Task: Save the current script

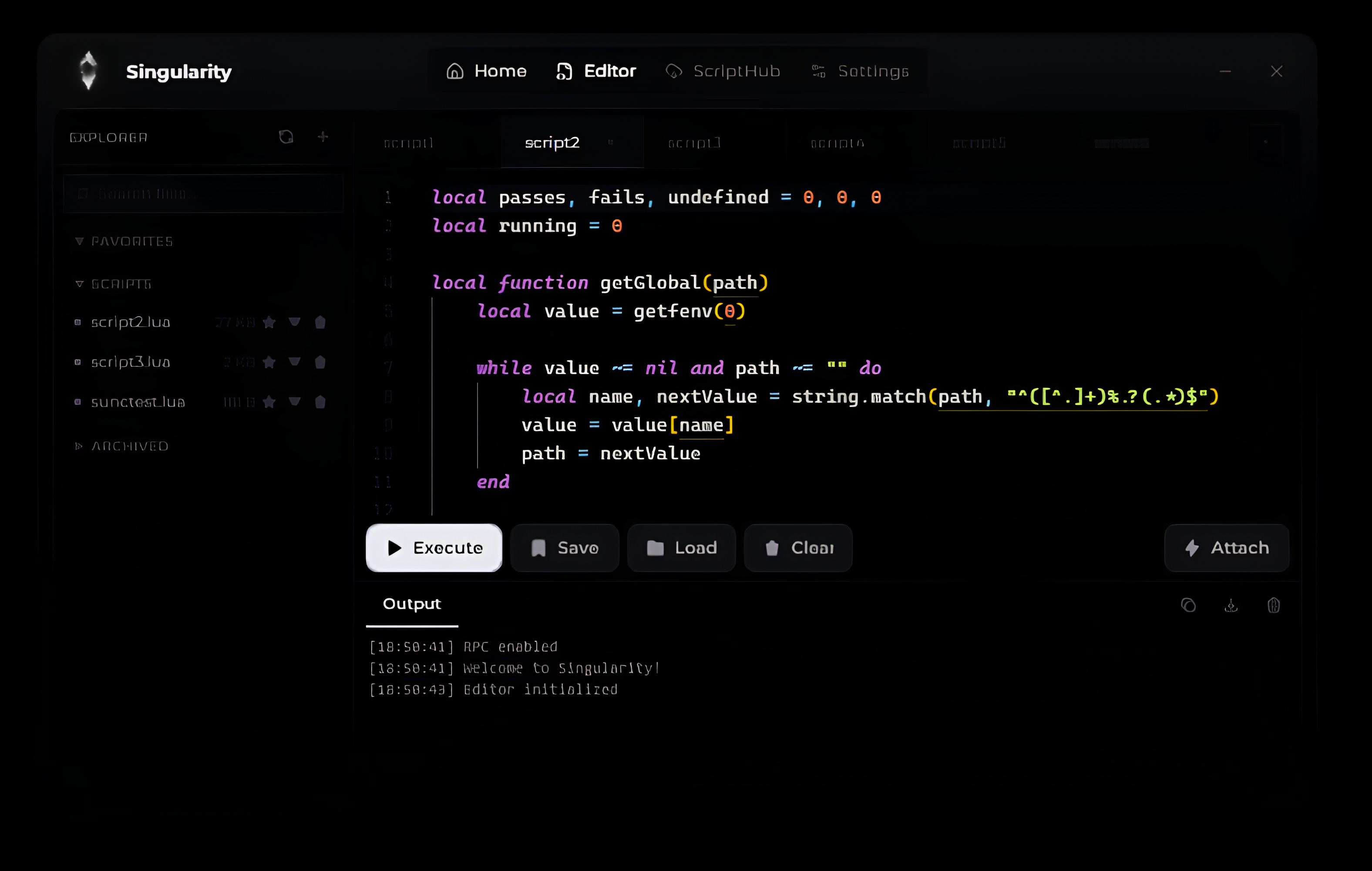Action: pos(565,548)
